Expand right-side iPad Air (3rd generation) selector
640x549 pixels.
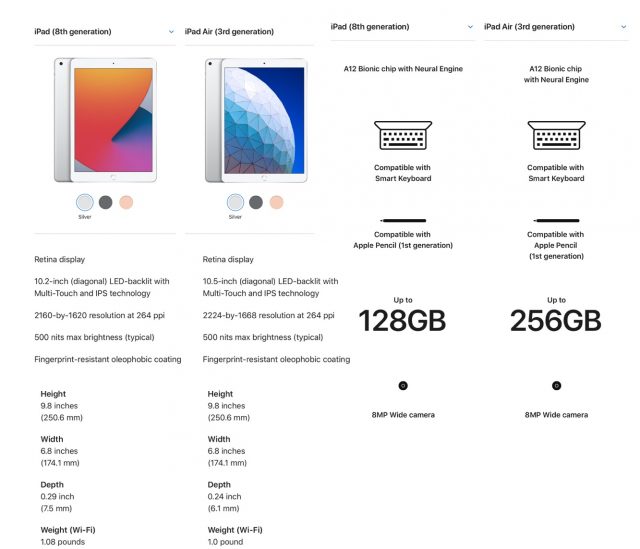coord(623,27)
